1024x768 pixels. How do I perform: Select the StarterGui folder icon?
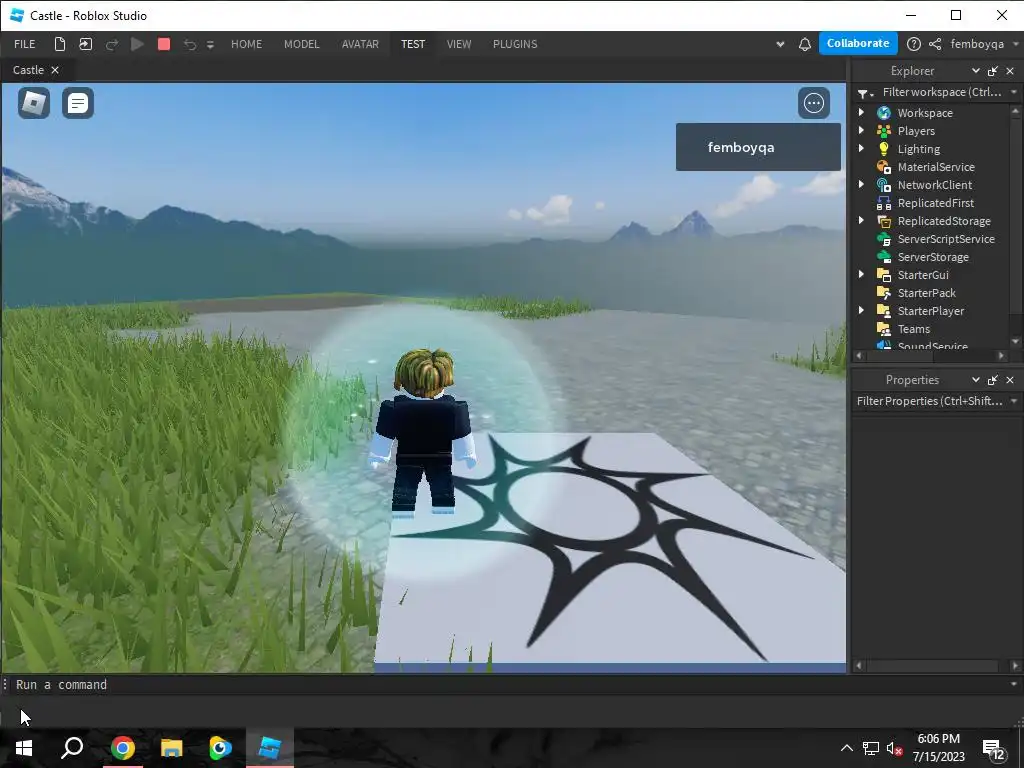click(x=884, y=275)
